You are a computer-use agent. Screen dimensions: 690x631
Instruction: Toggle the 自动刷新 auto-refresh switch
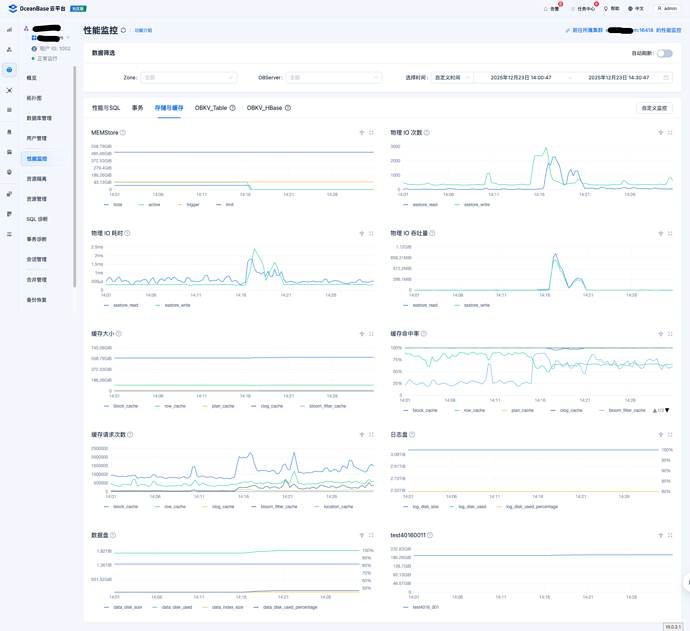665,53
